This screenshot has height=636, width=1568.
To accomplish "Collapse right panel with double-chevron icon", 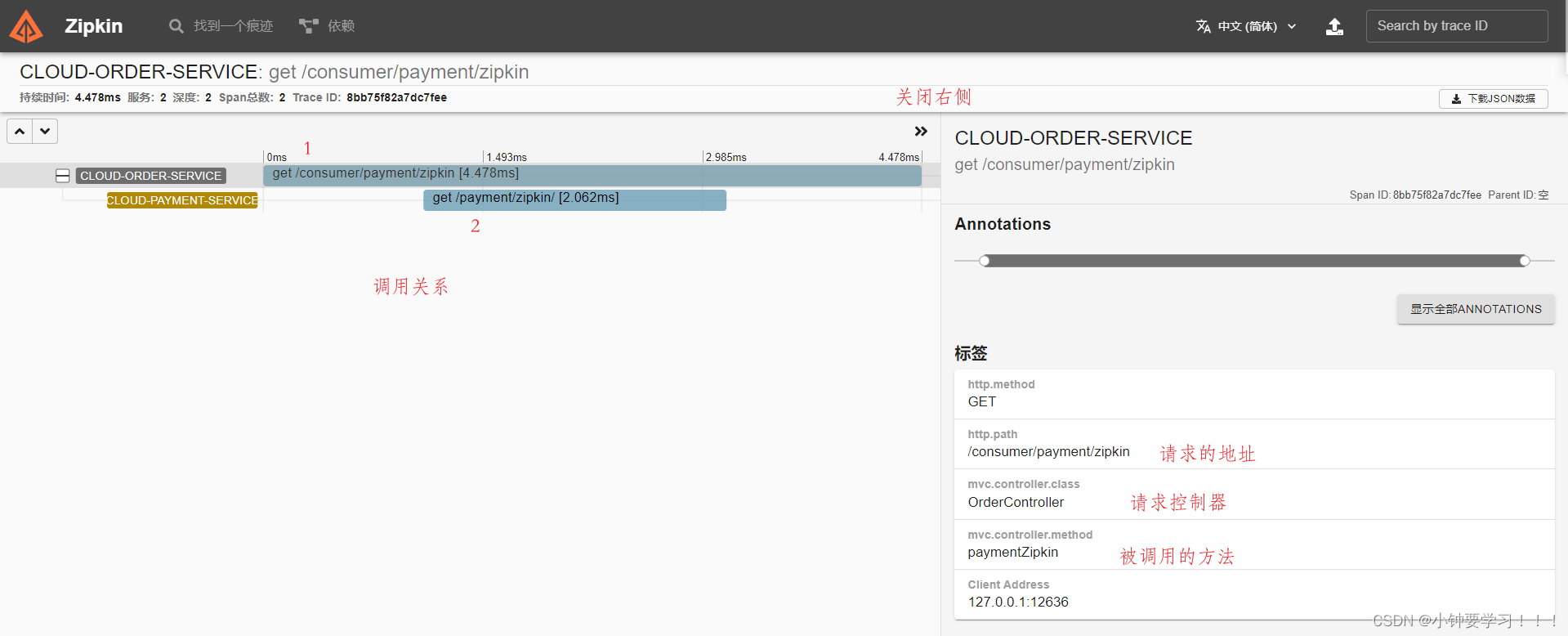I will [x=921, y=132].
